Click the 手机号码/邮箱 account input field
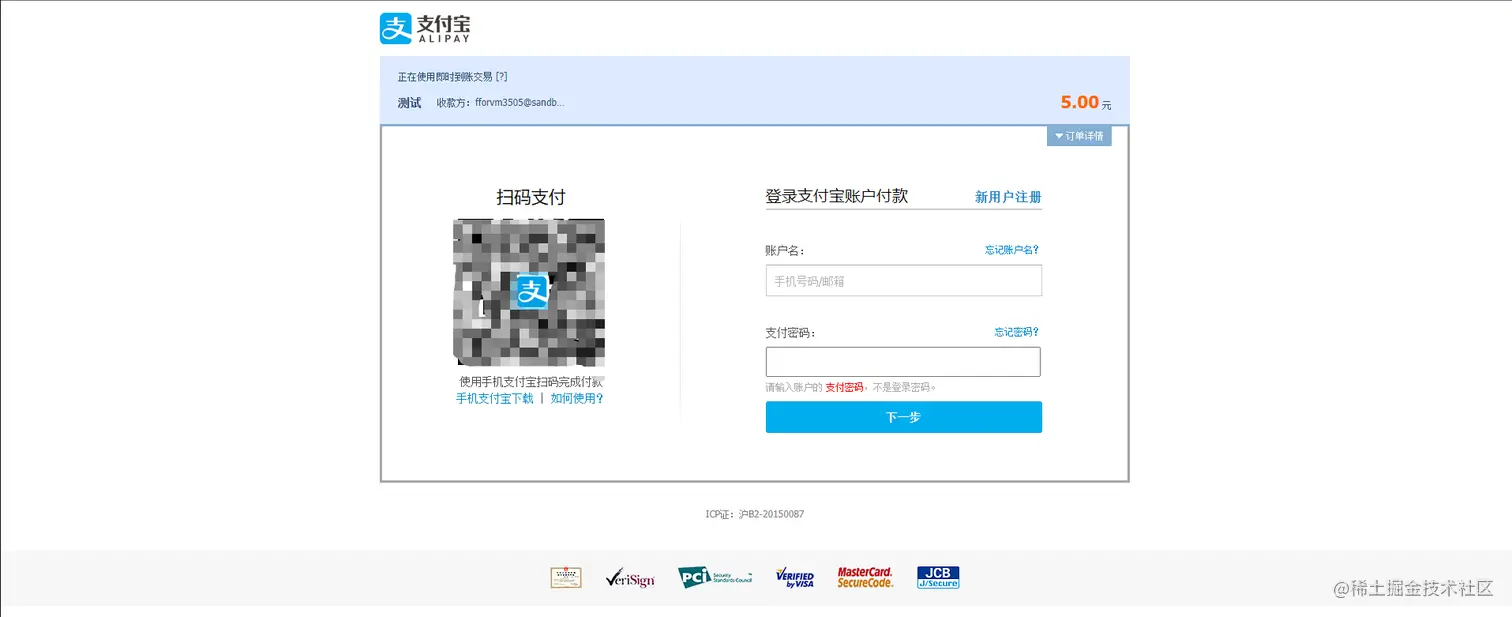Screen dimensions: 1512x617 [x=903, y=280]
